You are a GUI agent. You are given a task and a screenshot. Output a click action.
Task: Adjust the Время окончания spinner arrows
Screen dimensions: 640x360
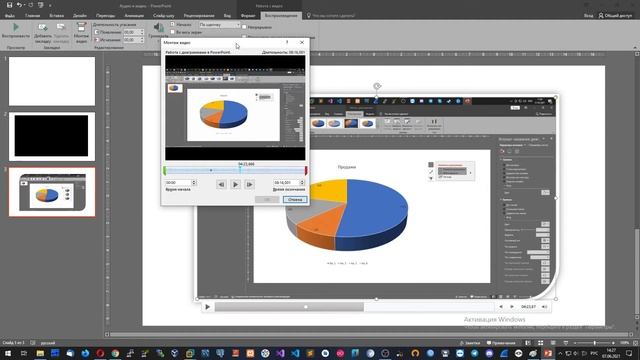pyautogui.click(x=302, y=182)
